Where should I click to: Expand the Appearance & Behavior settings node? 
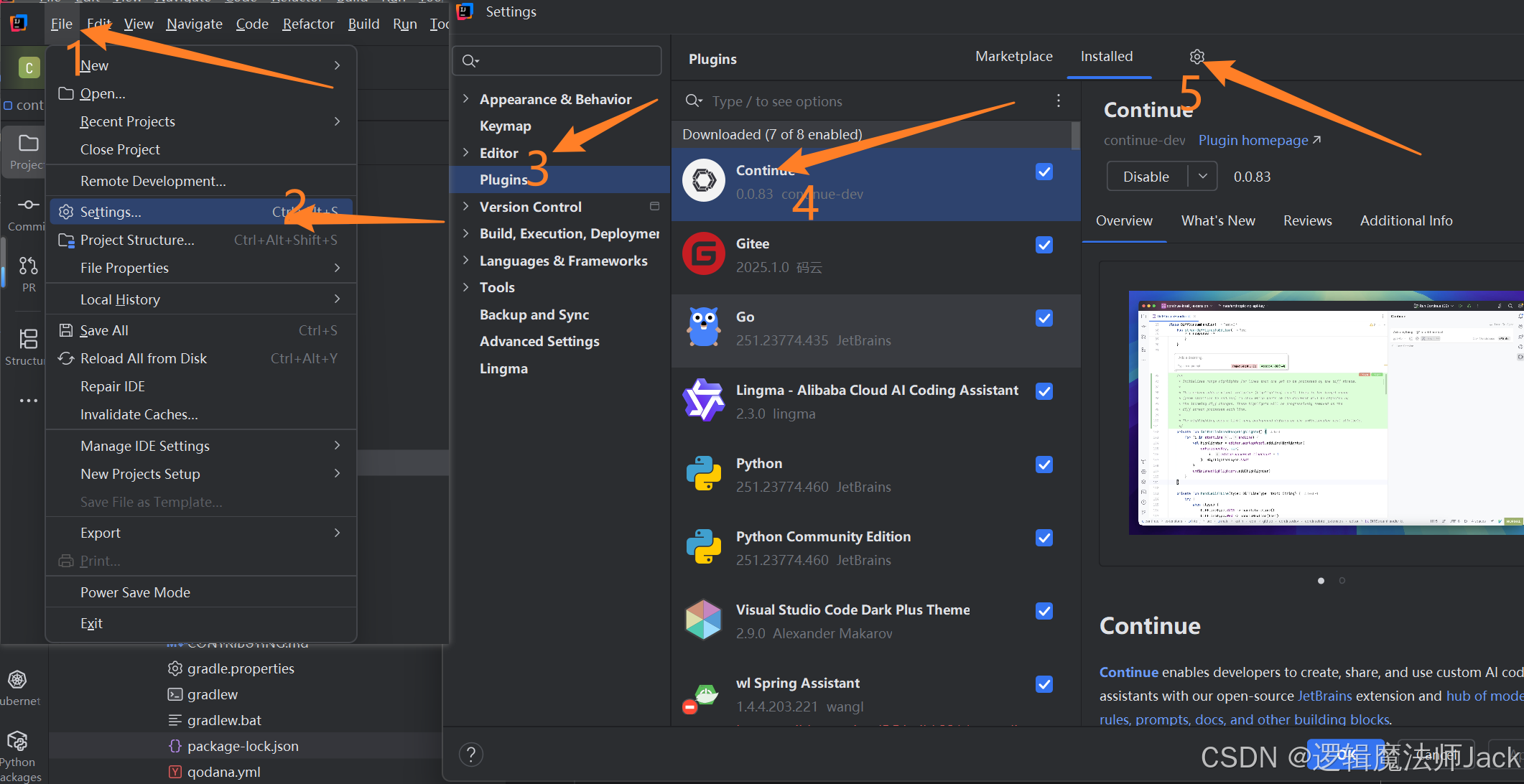click(x=466, y=99)
